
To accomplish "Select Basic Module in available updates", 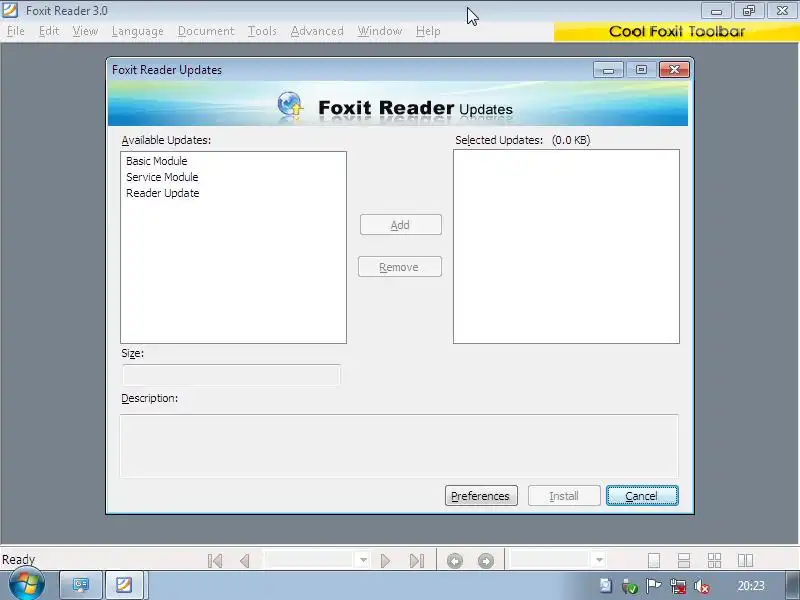I will (x=157, y=161).
